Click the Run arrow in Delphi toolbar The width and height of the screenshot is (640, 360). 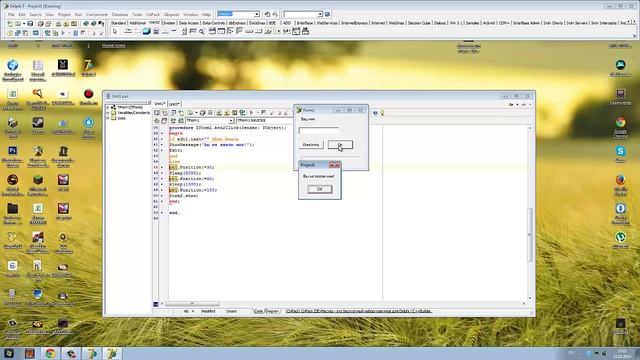(63, 33)
